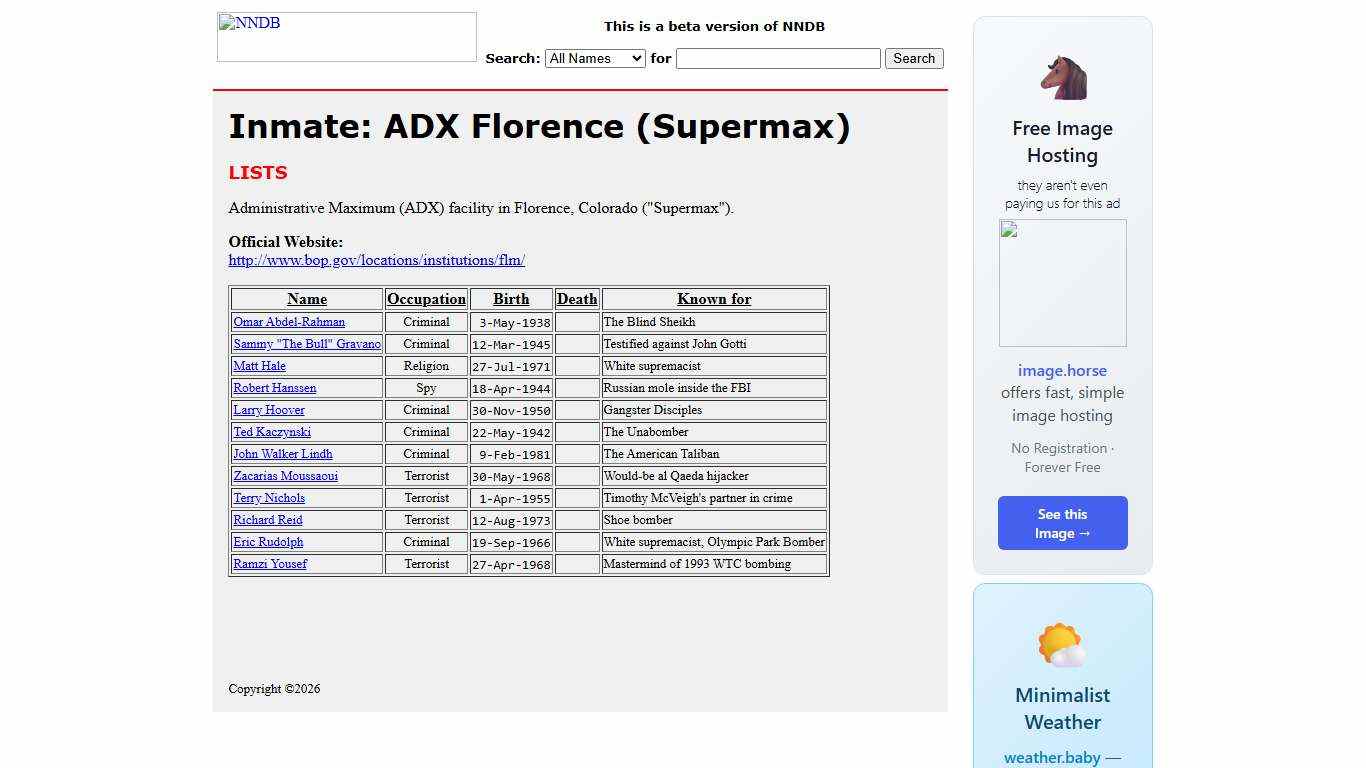The width and height of the screenshot is (1366, 768).
Task: Open the LISTS link
Action: pos(257,172)
